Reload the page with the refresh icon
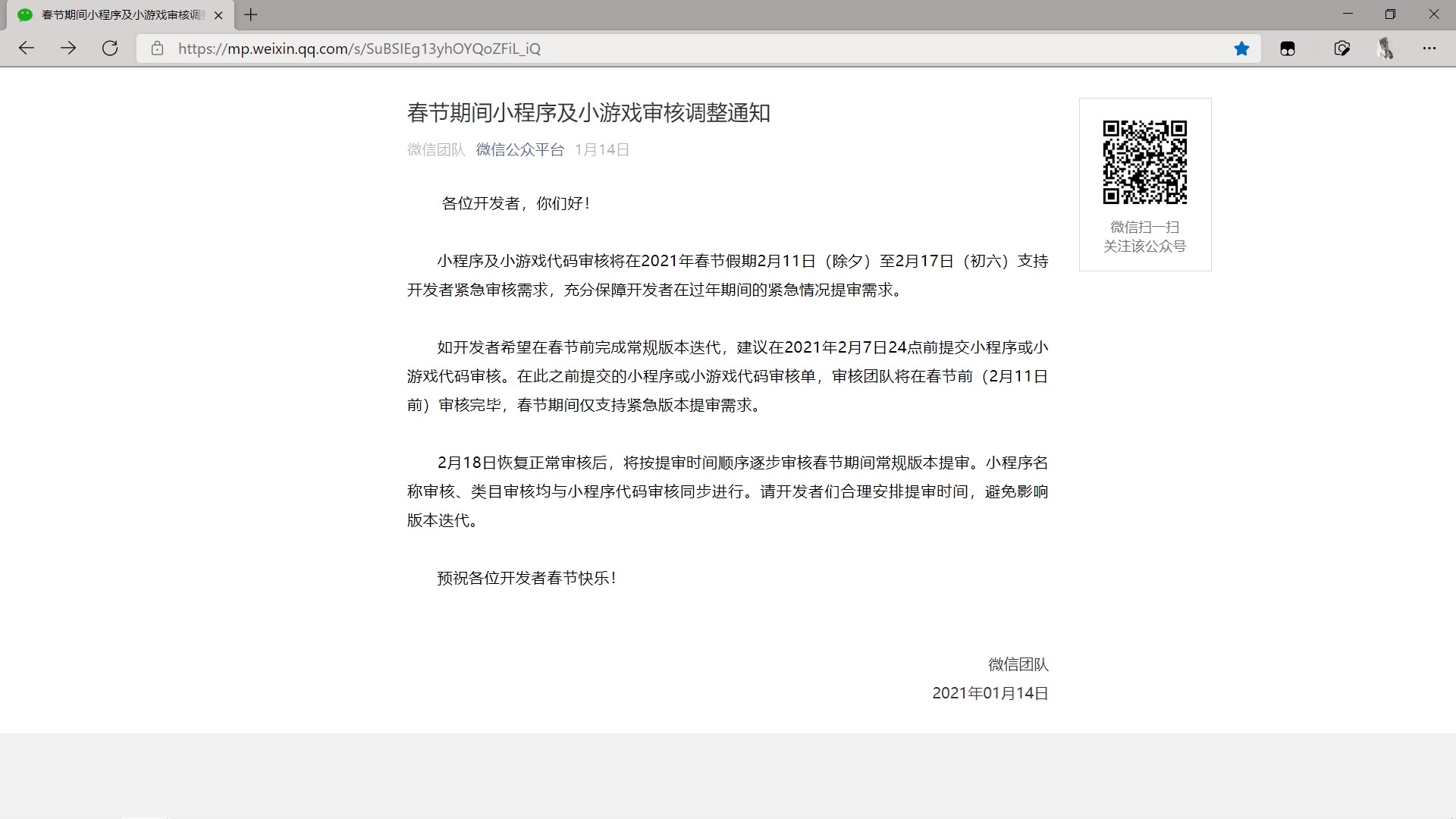 click(110, 49)
